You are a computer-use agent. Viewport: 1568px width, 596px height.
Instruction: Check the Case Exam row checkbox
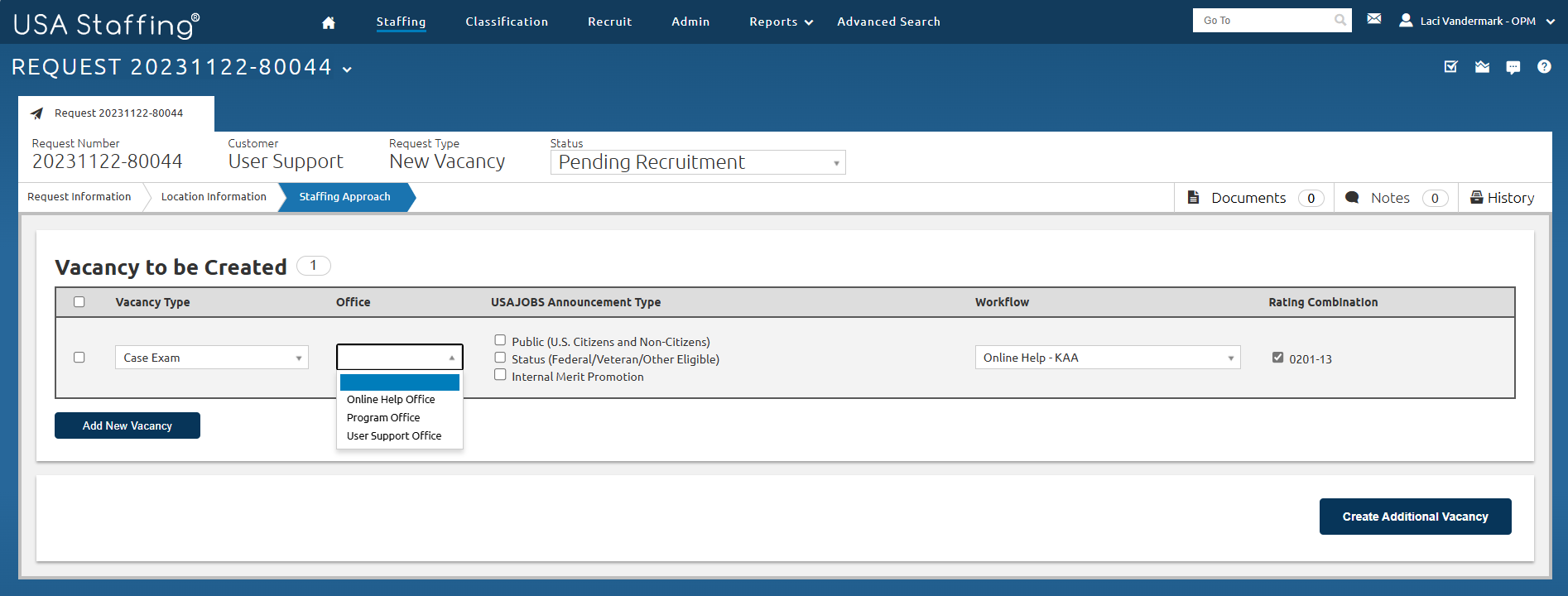(79, 358)
